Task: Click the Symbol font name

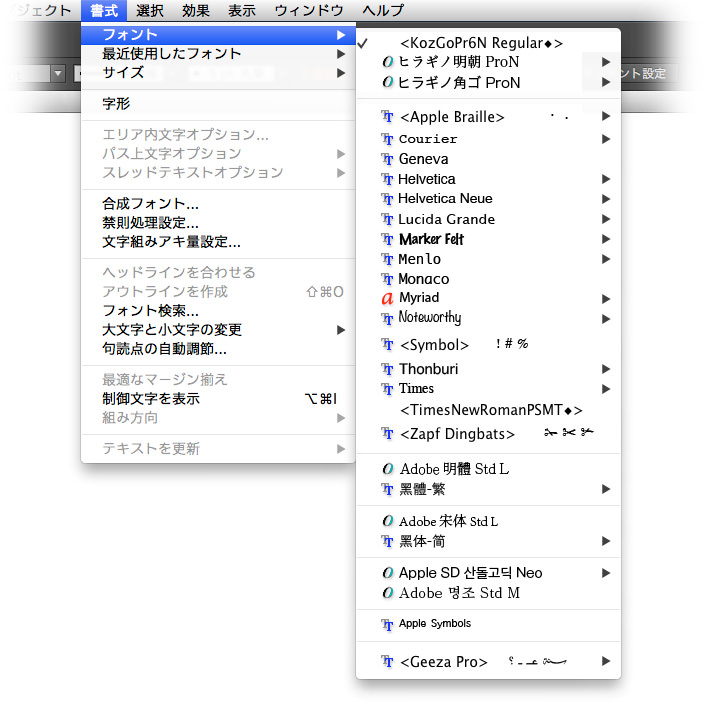Action: coord(434,345)
